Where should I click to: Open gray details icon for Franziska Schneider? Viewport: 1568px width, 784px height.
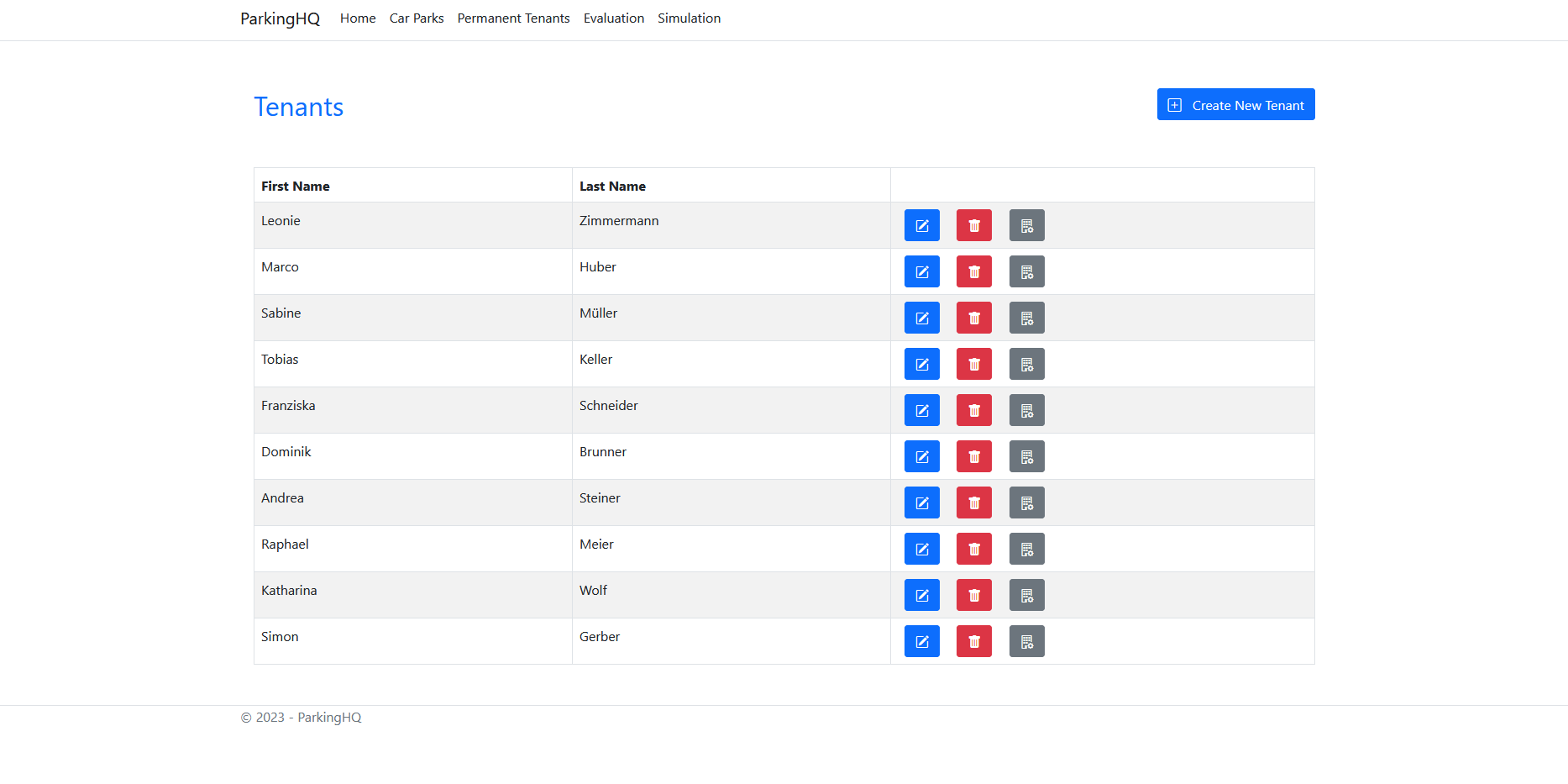[x=1026, y=410]
